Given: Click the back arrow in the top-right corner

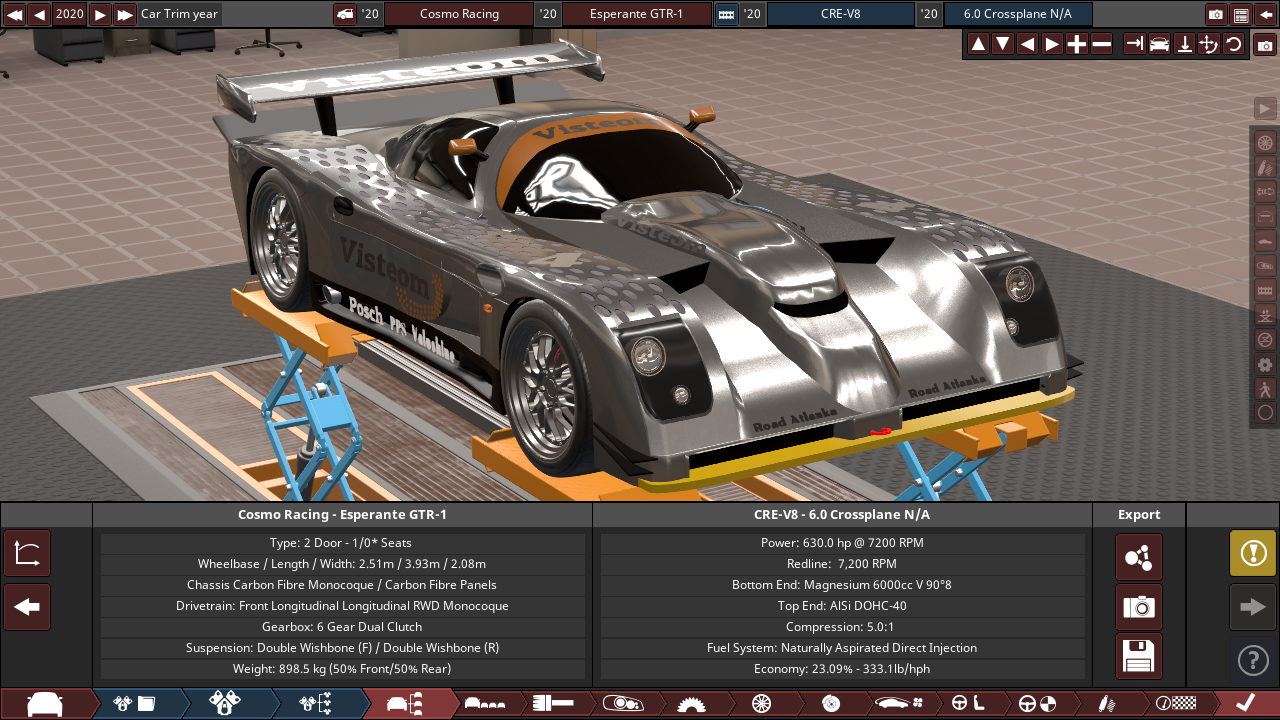Looking at the screenshot, I should click(x=1266, y=14).
